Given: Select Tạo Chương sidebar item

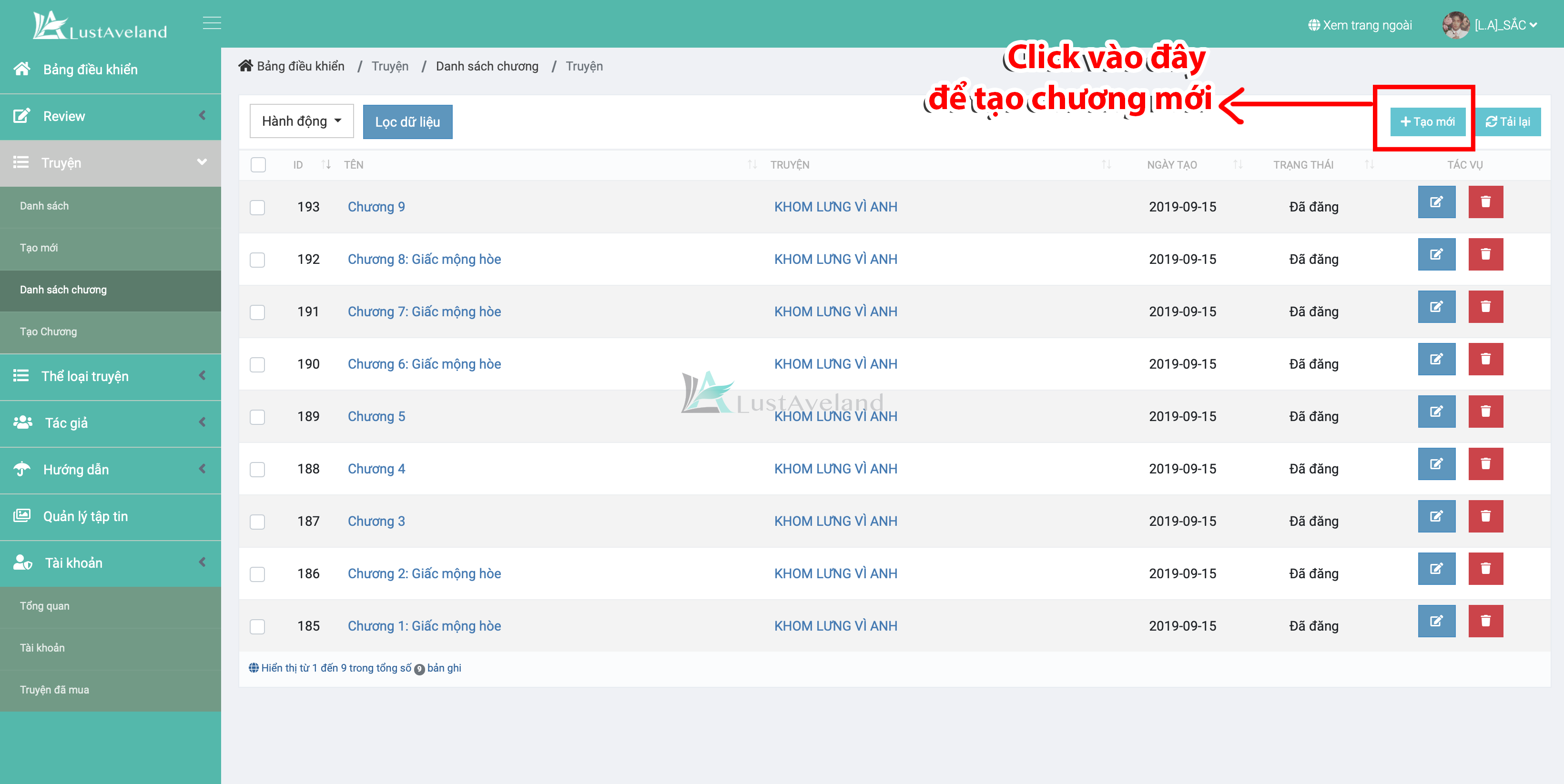Looking at the screenshot, I should point(111,332).
